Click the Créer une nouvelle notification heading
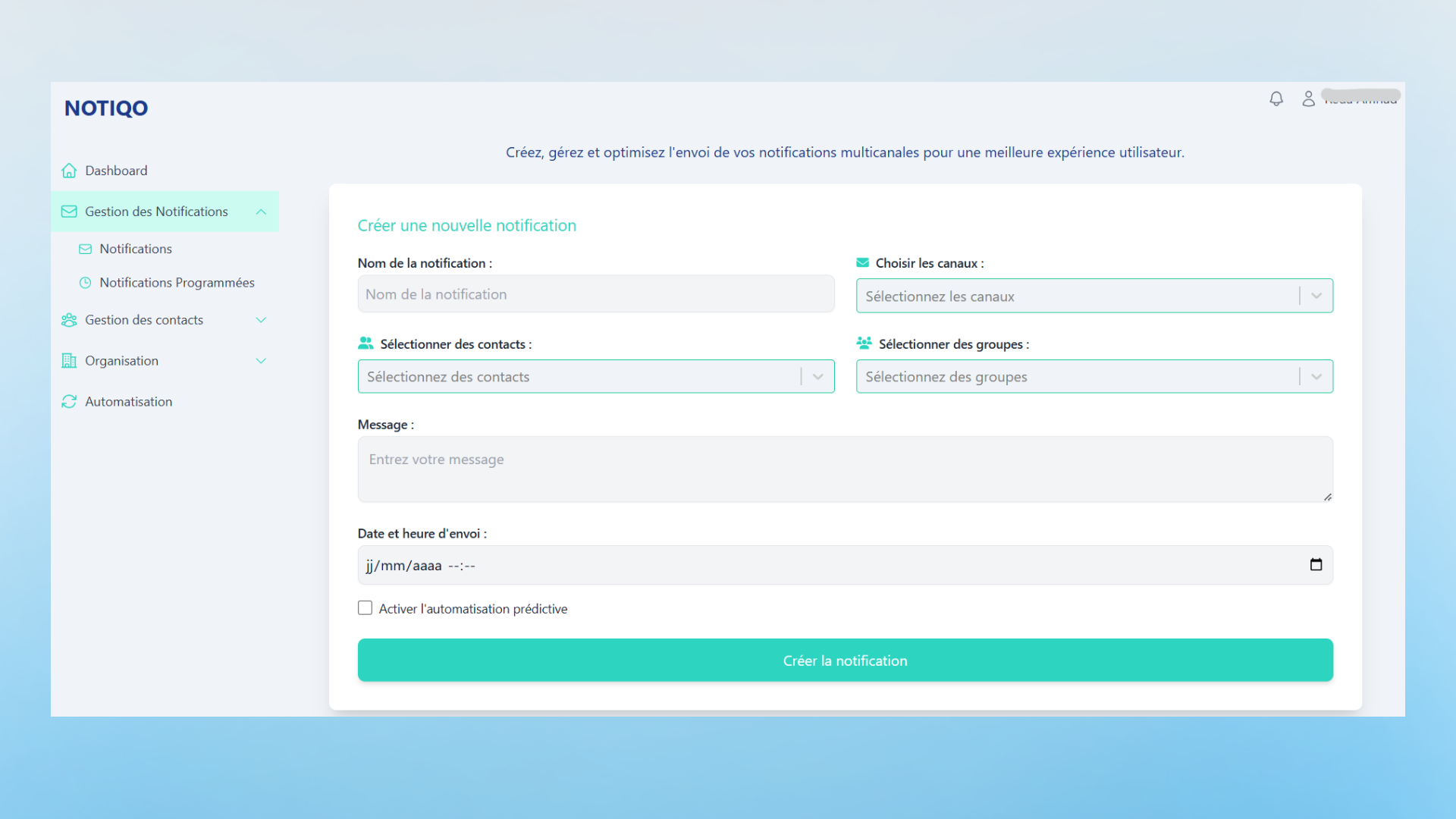The height and width of the screenshot is (819, 1456). 467,225
